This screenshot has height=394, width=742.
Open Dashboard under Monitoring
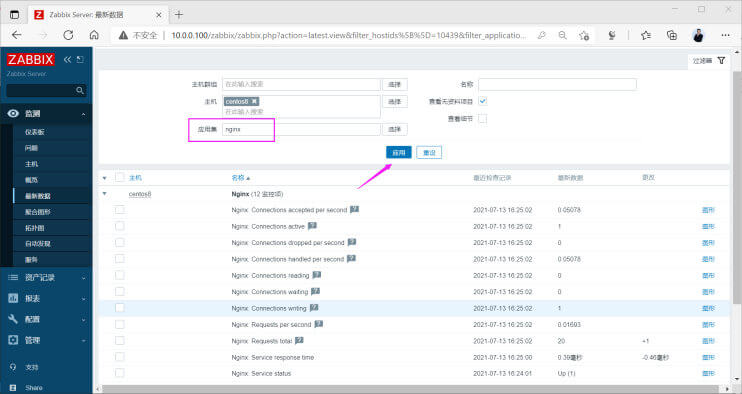pos(35,132)
